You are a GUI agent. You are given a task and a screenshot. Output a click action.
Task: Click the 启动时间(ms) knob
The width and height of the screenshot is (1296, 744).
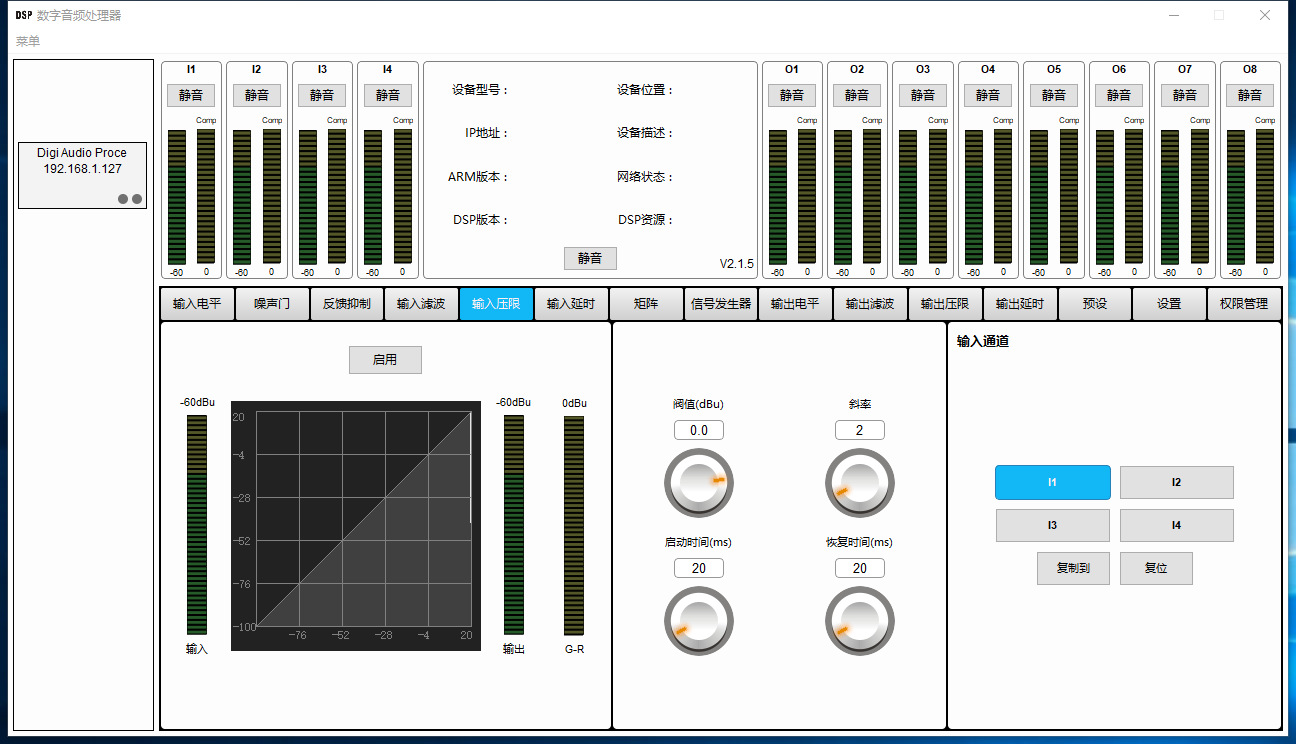pos(699,621)
